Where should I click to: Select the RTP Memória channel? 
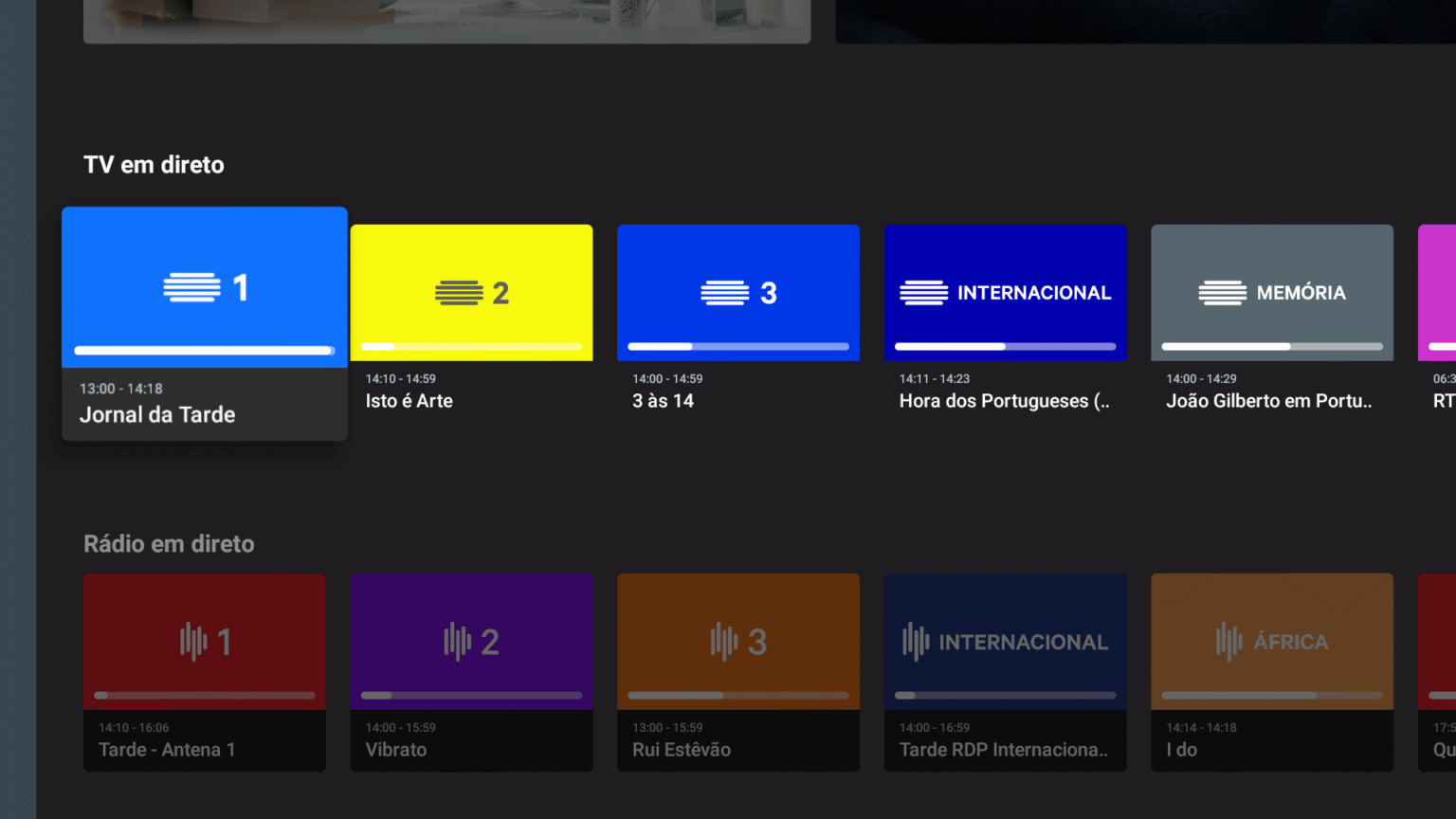tap(1271, 292)
